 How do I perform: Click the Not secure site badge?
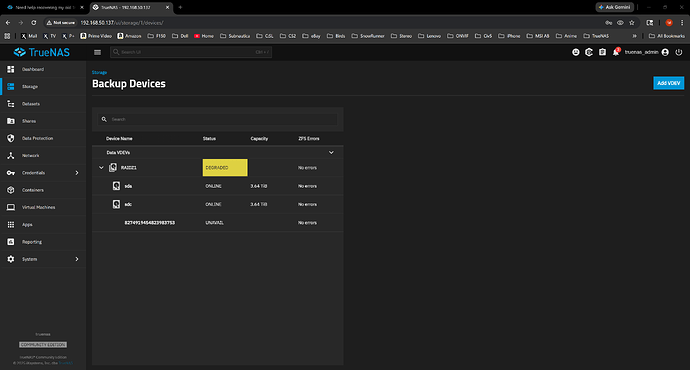[x=61, y=22]
